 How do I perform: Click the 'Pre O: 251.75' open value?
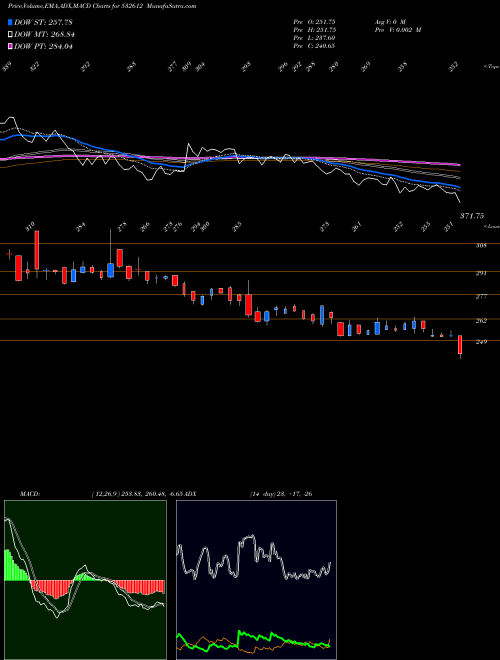pyautogui.click(x=314, y=21)
